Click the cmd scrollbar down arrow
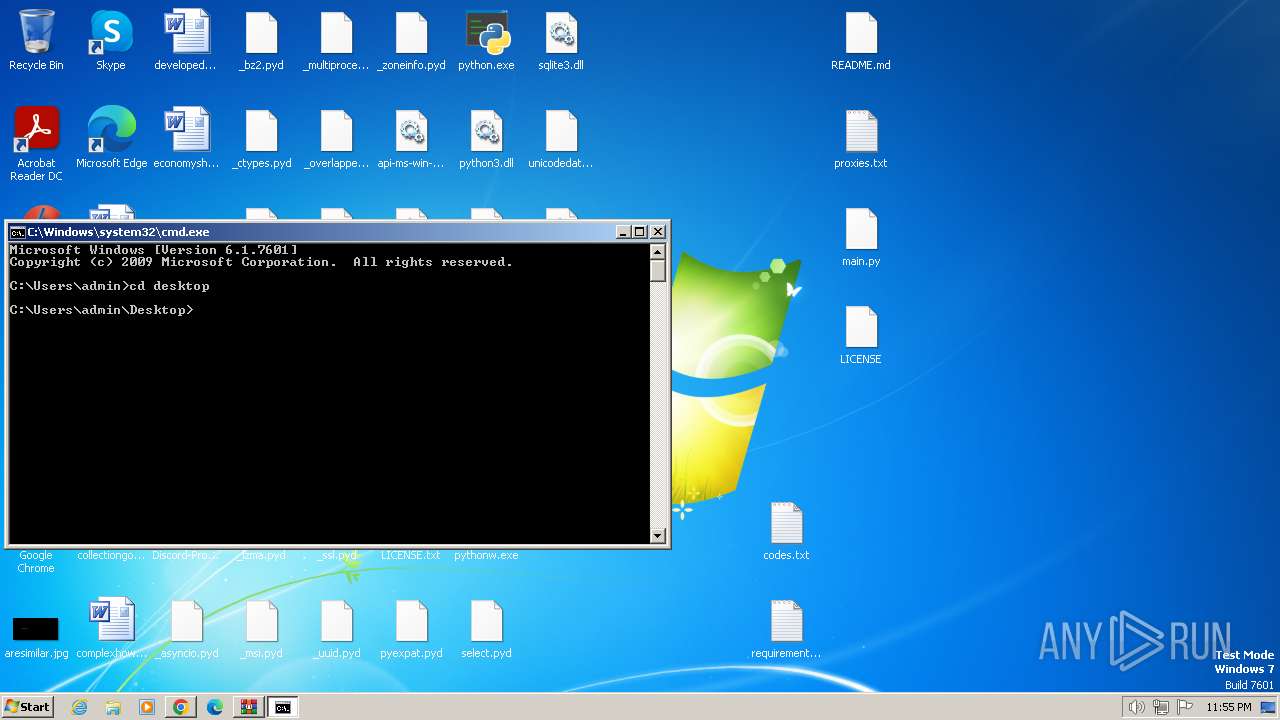 (x=658, y=535)
